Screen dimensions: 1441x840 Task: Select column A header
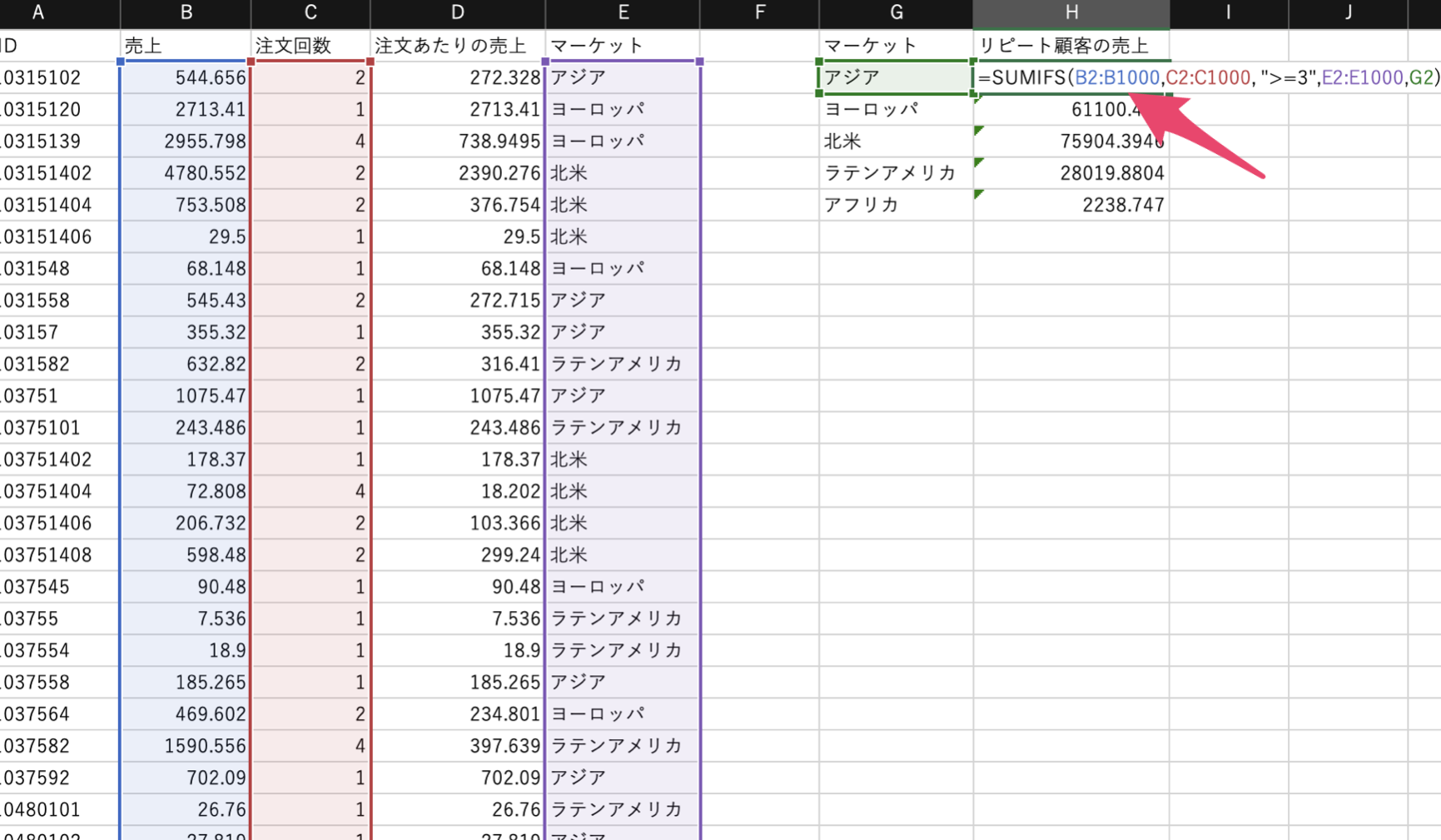[x=58, y=12]
